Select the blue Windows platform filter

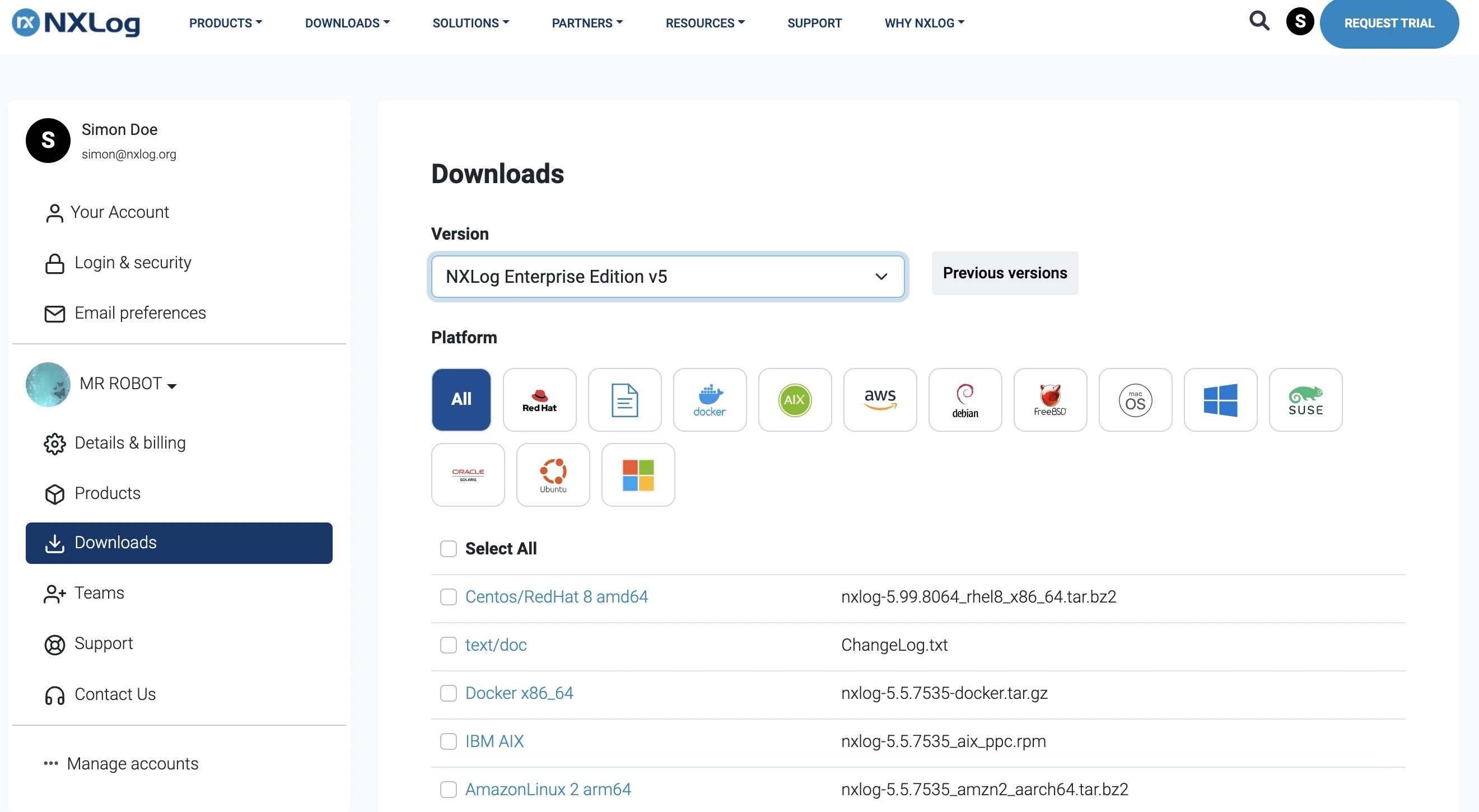(1220, 400)
